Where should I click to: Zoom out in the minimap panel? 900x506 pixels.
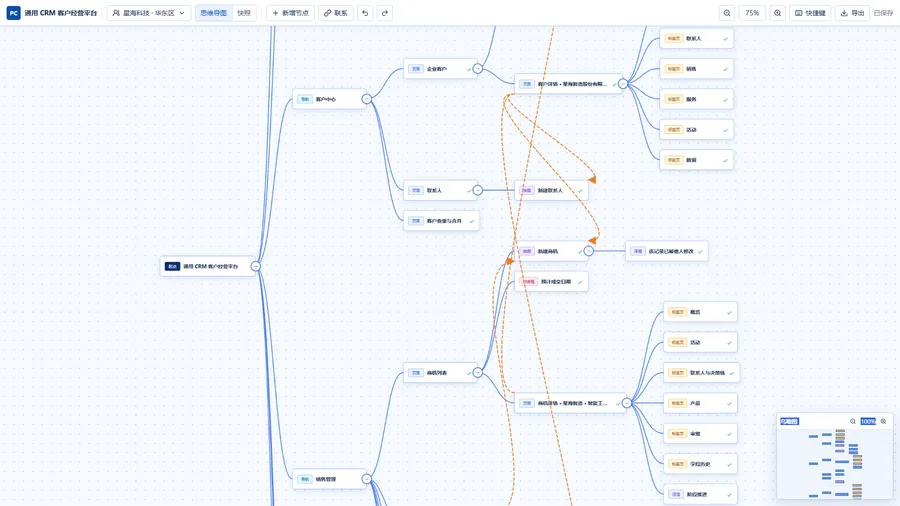tap(852, 421)
